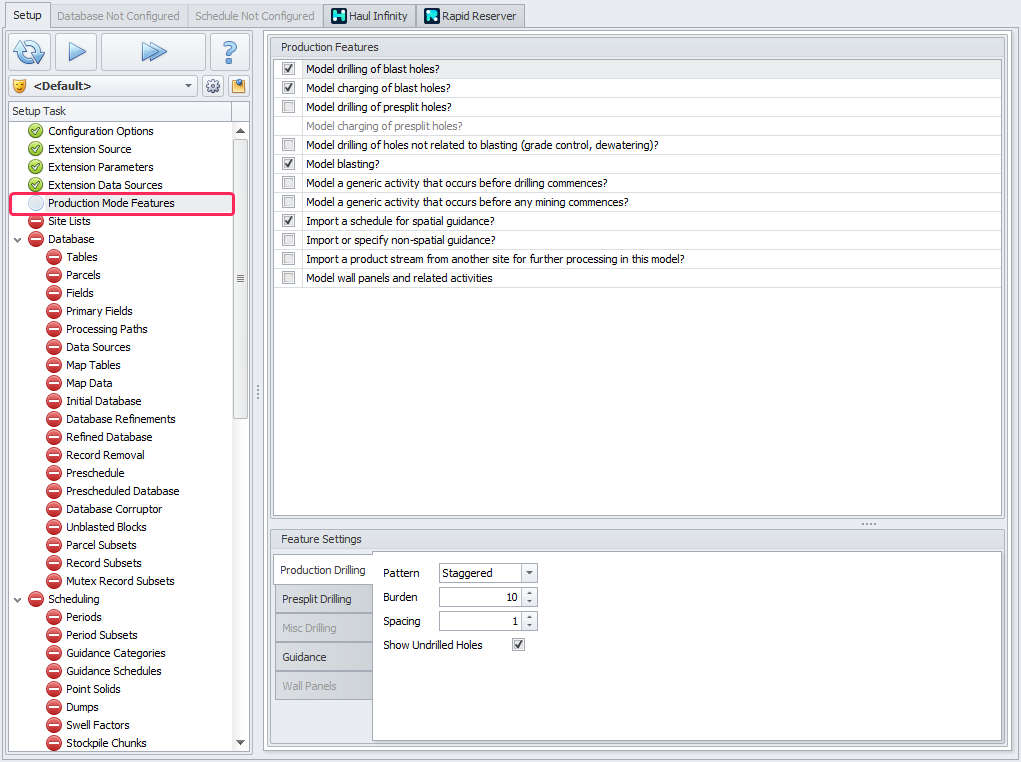1021x762 pixels.
Task: Click red status icon next to Dumps
Action: click(54, 707)
